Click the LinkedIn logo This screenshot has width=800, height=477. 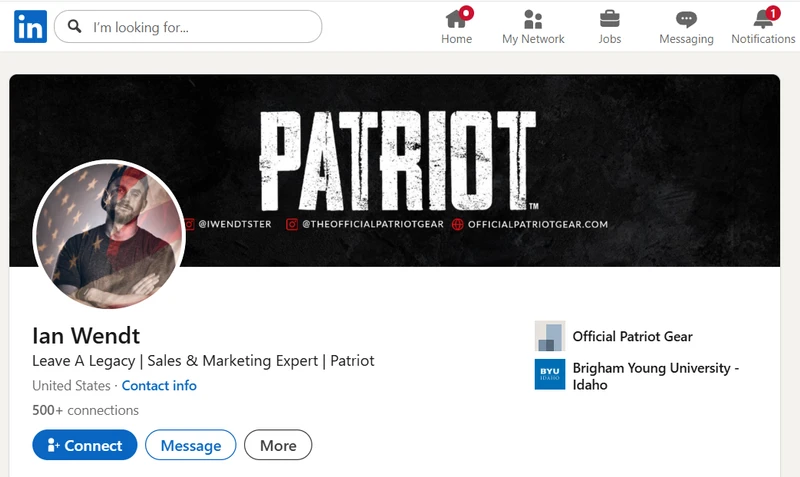coord(31,27)
